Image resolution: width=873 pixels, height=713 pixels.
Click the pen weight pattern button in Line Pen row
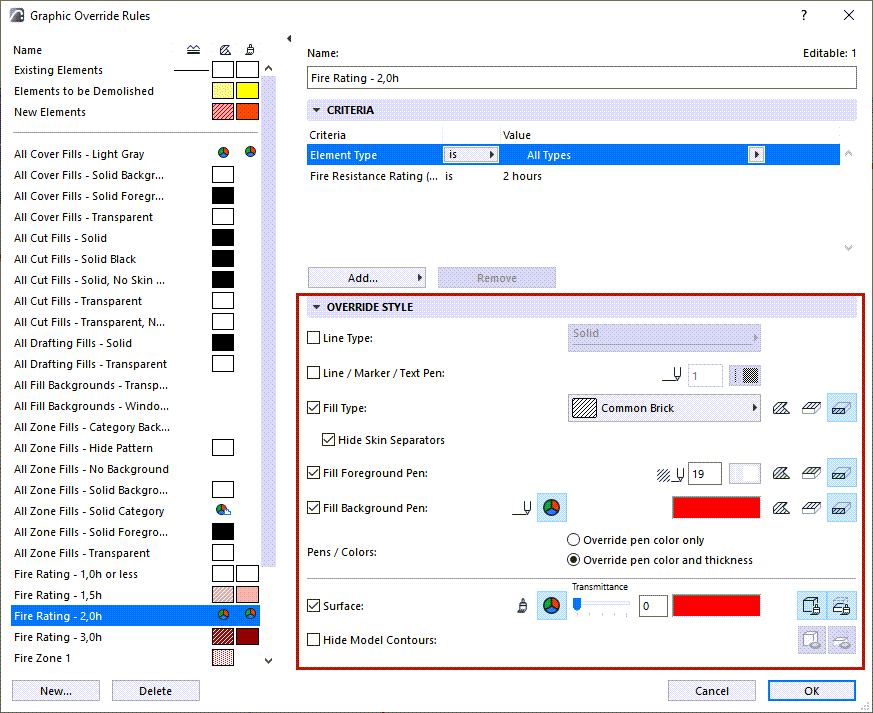pyautogui.click(x=745, y=375)
